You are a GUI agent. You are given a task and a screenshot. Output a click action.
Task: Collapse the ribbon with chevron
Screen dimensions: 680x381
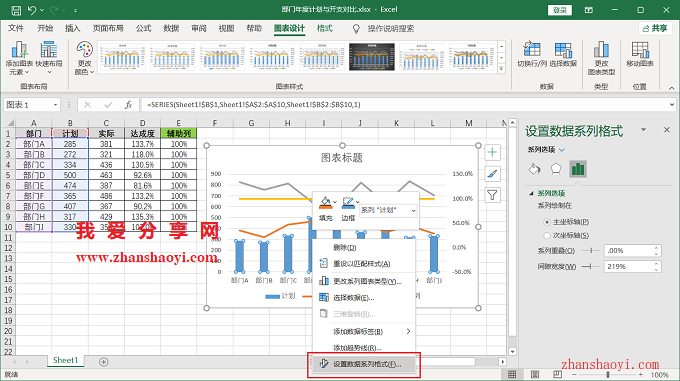671,88
